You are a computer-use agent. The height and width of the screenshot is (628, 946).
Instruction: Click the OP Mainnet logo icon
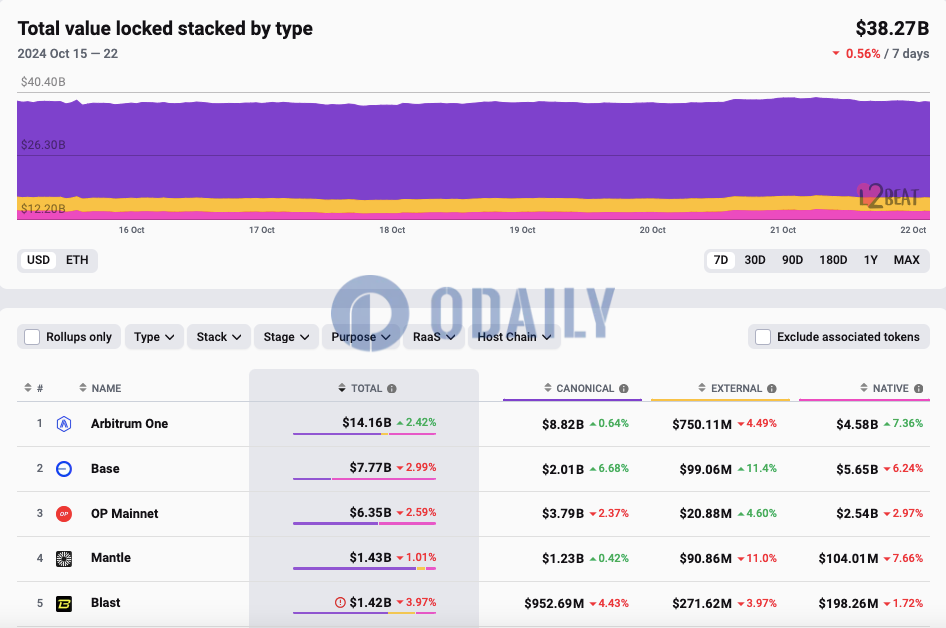(64, 514)
